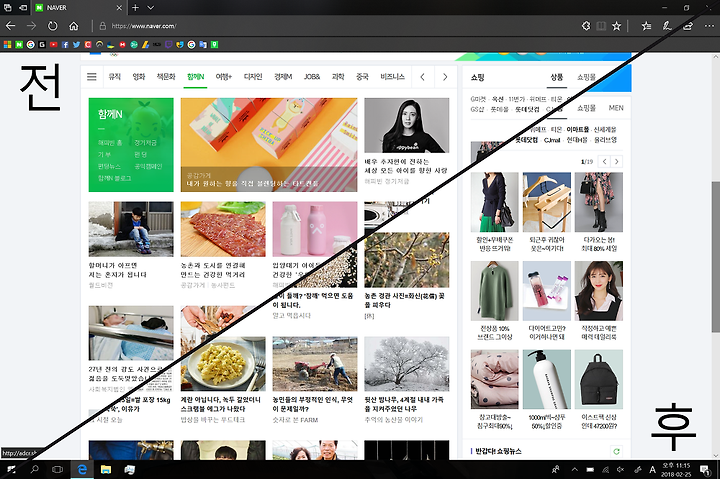The height and width of the screenshot is (479, 720).
Task: Open taskbar search magnifier
Action: click(x=34, y=469)
